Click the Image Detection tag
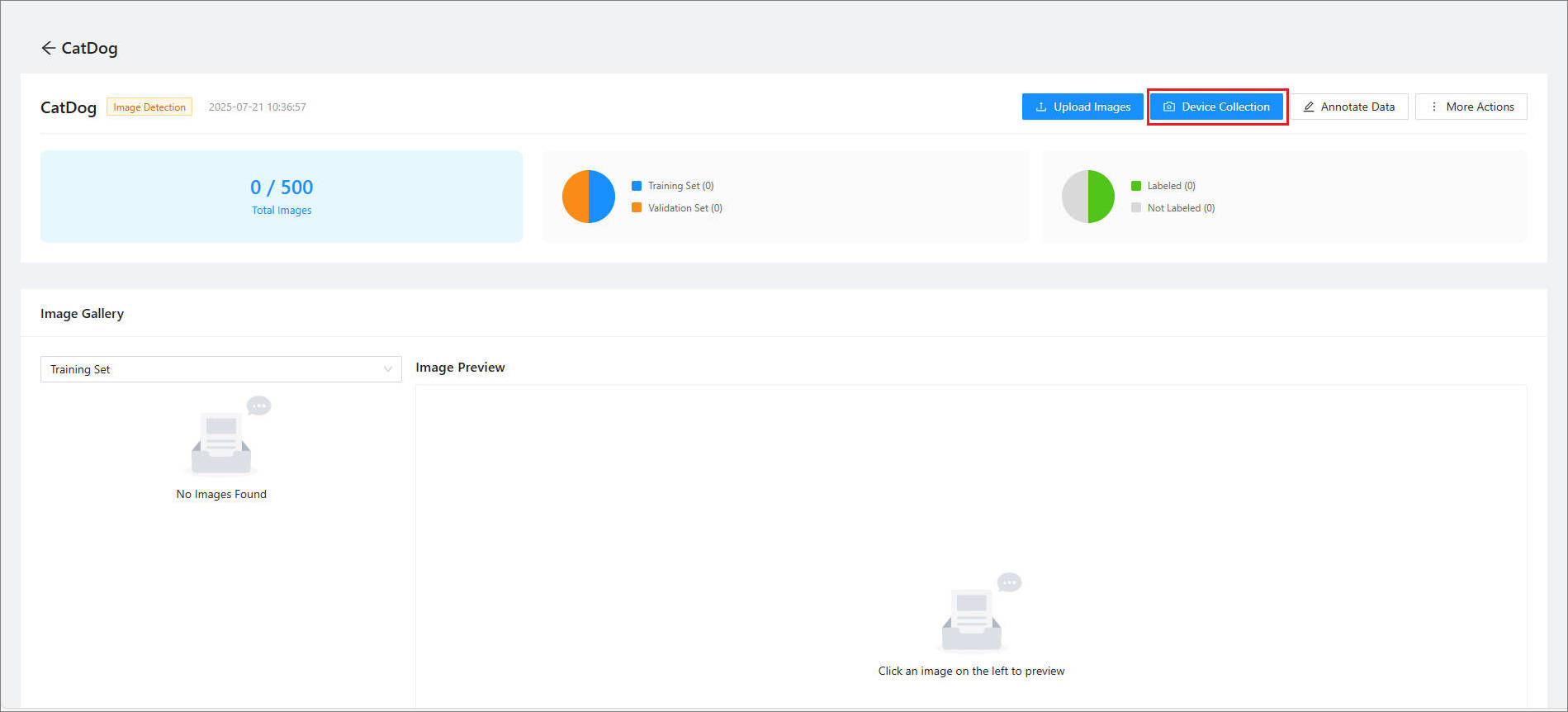 point(149,107)
